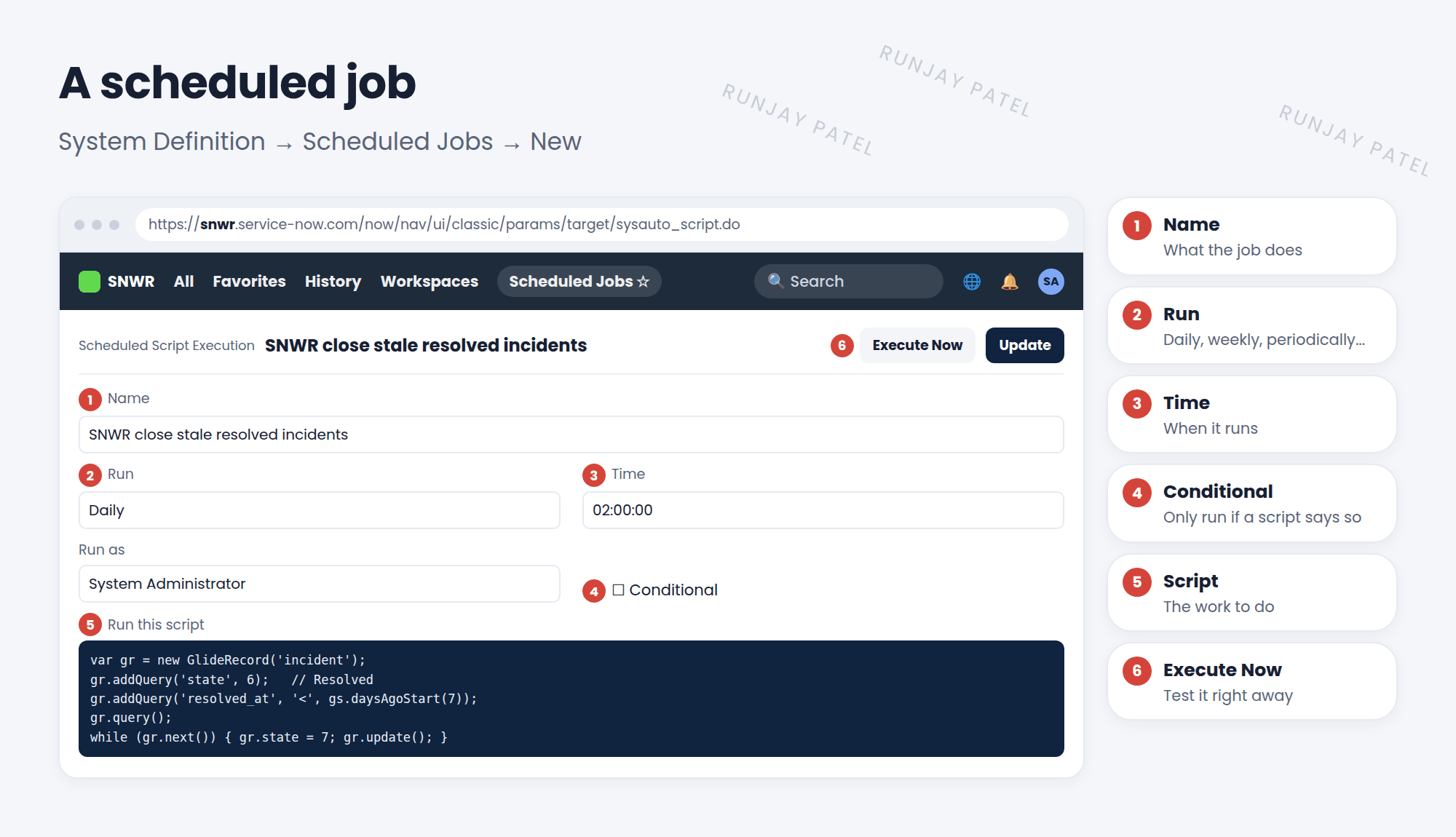Click the Time field showing 02:00:00
Viewport: 1456px width, 837px height.
(823, 510)
